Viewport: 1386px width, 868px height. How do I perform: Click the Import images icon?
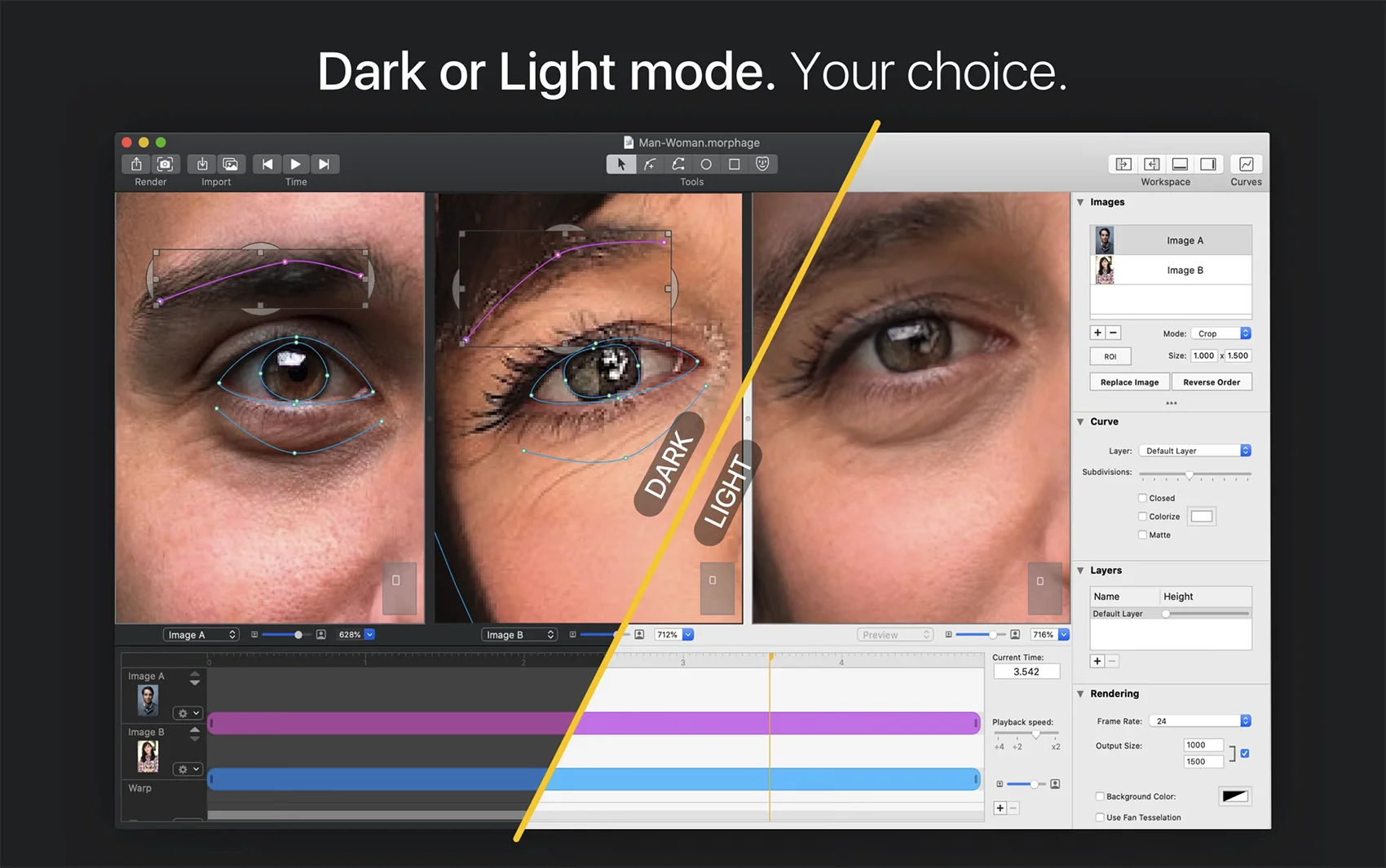[x=231, y=164]
